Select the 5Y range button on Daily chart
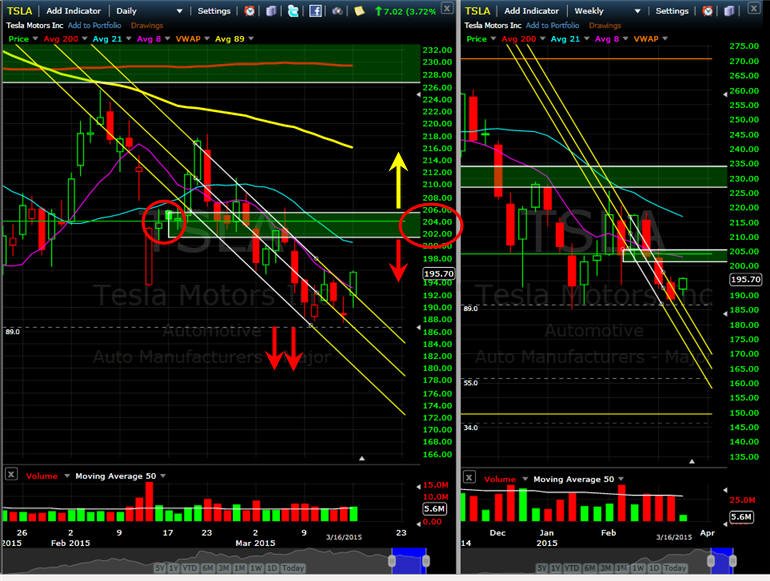Image resolution: width=770 pixels, height=581 pixels. tap(160, 568)
